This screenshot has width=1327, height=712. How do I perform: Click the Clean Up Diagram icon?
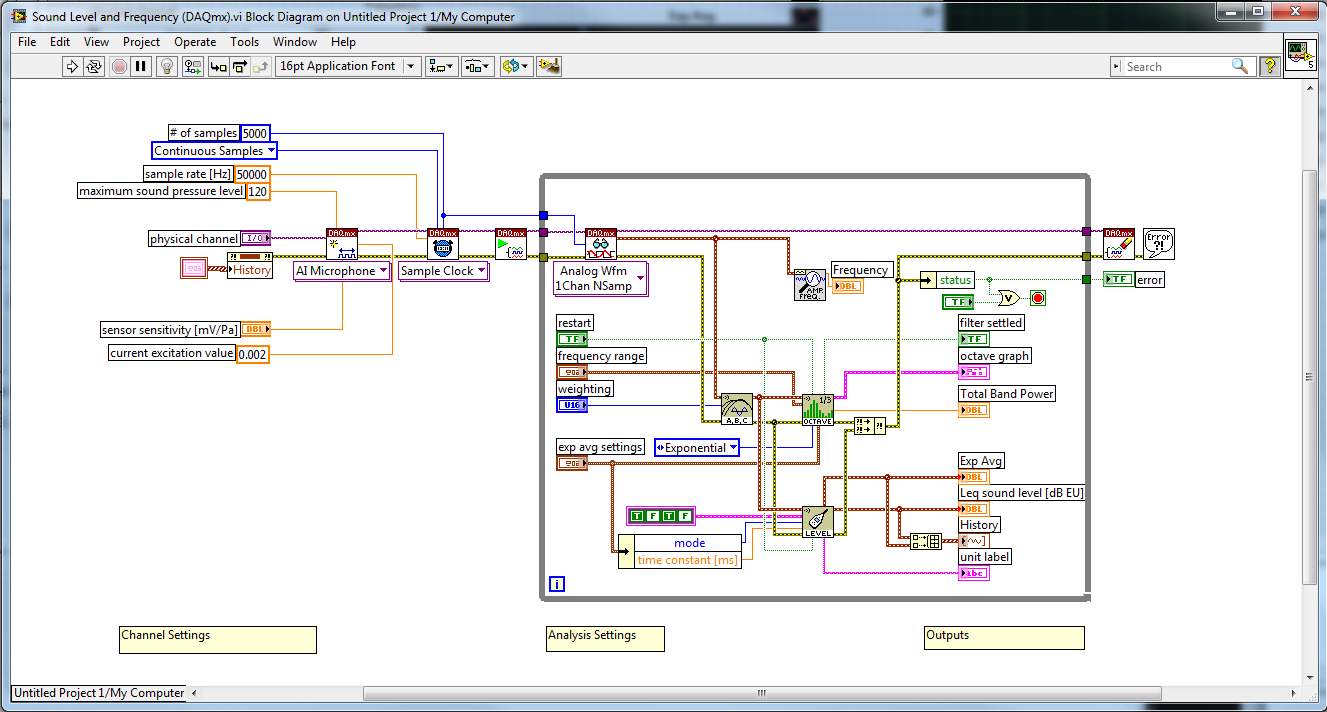point(548,66)
